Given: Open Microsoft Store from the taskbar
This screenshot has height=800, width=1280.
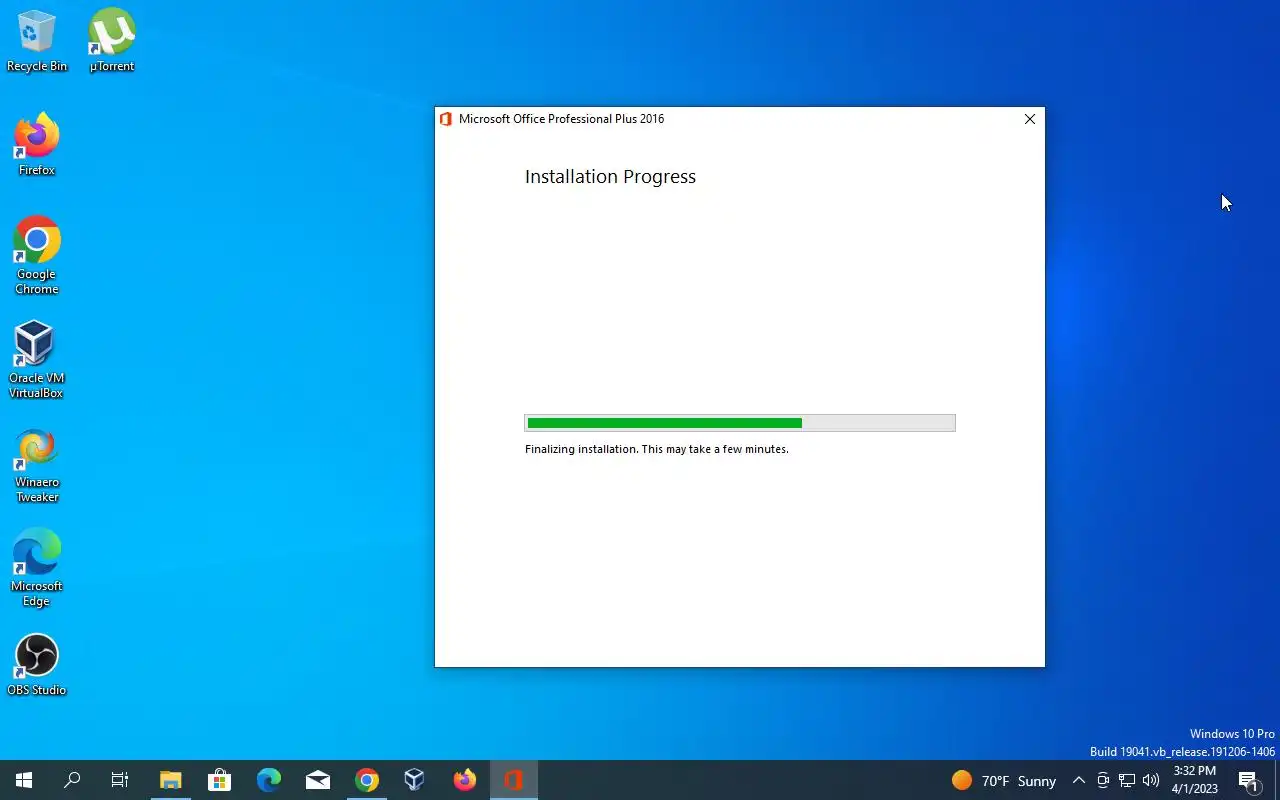Looking at the screenshot, I should [x=219, y=780].
